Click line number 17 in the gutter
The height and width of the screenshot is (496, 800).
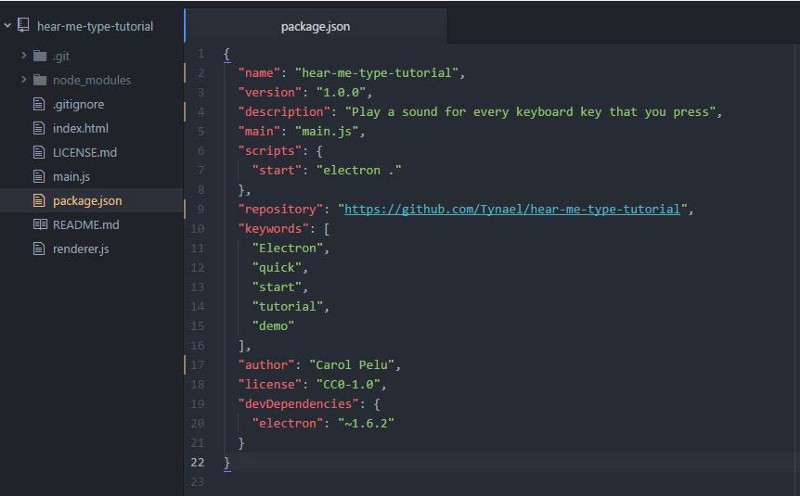pyautogui.click(x=200, y=365)
